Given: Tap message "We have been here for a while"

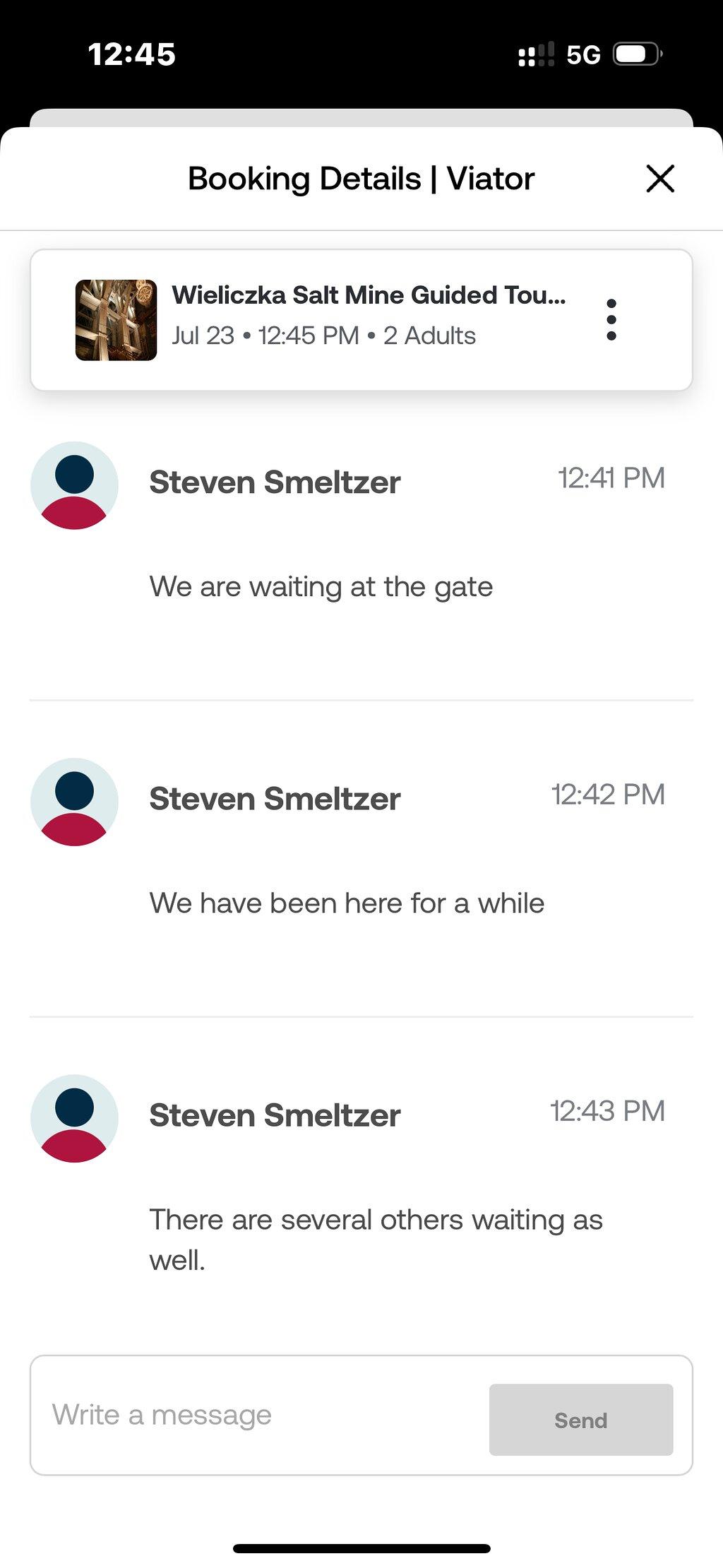Looking at the screenshot, I should click(x=347, y=903).
